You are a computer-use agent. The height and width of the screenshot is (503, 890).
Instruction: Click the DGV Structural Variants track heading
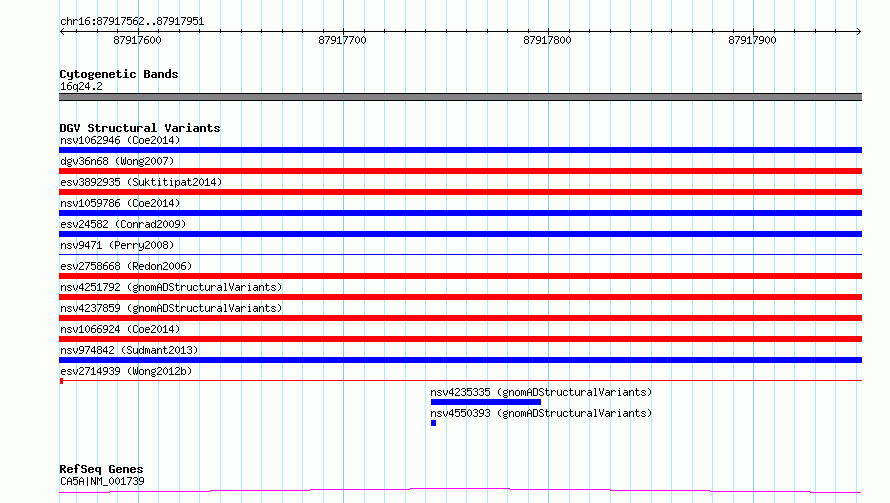(140, 128)
